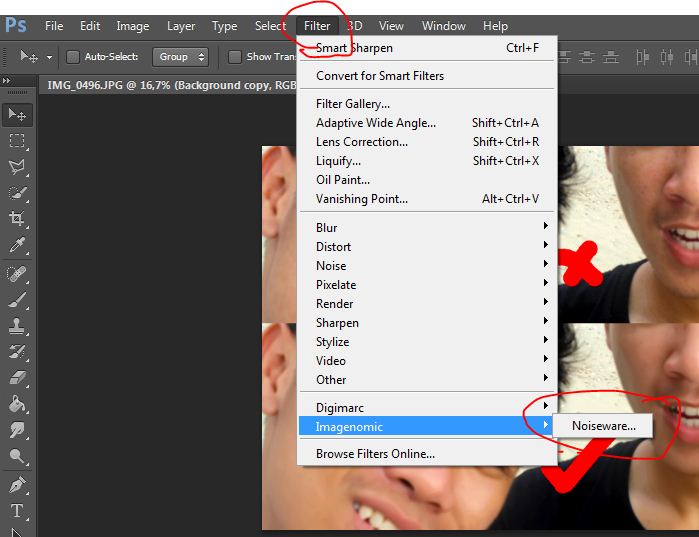This screenshot has height=537, width=699.
Task: Click the distribute left edges icon
Action: click(642, 57)
